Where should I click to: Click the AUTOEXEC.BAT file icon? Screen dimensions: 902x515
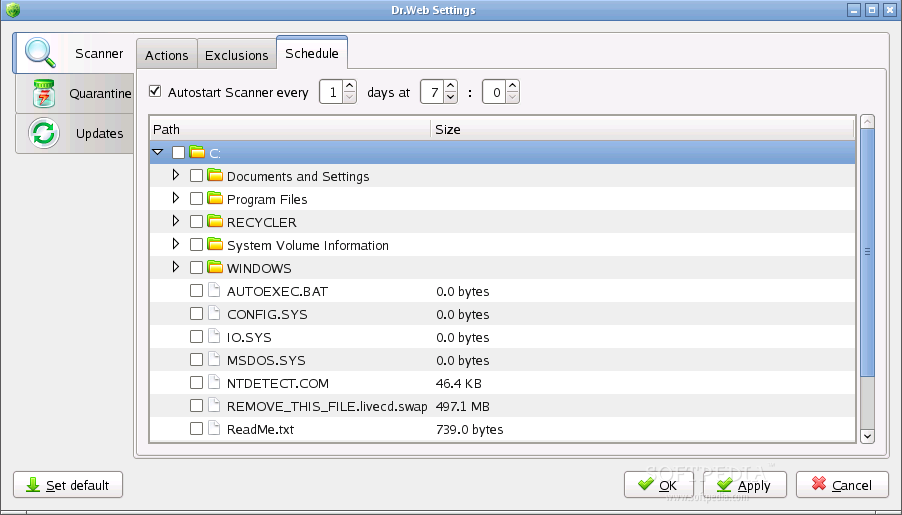pos(214,290)
